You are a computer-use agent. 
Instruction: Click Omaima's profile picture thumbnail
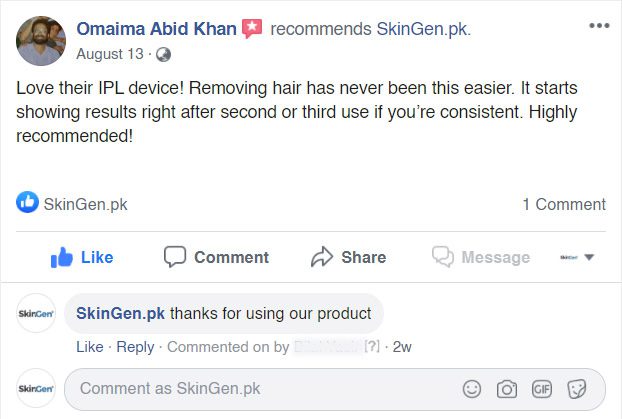(x=41, y=41)
